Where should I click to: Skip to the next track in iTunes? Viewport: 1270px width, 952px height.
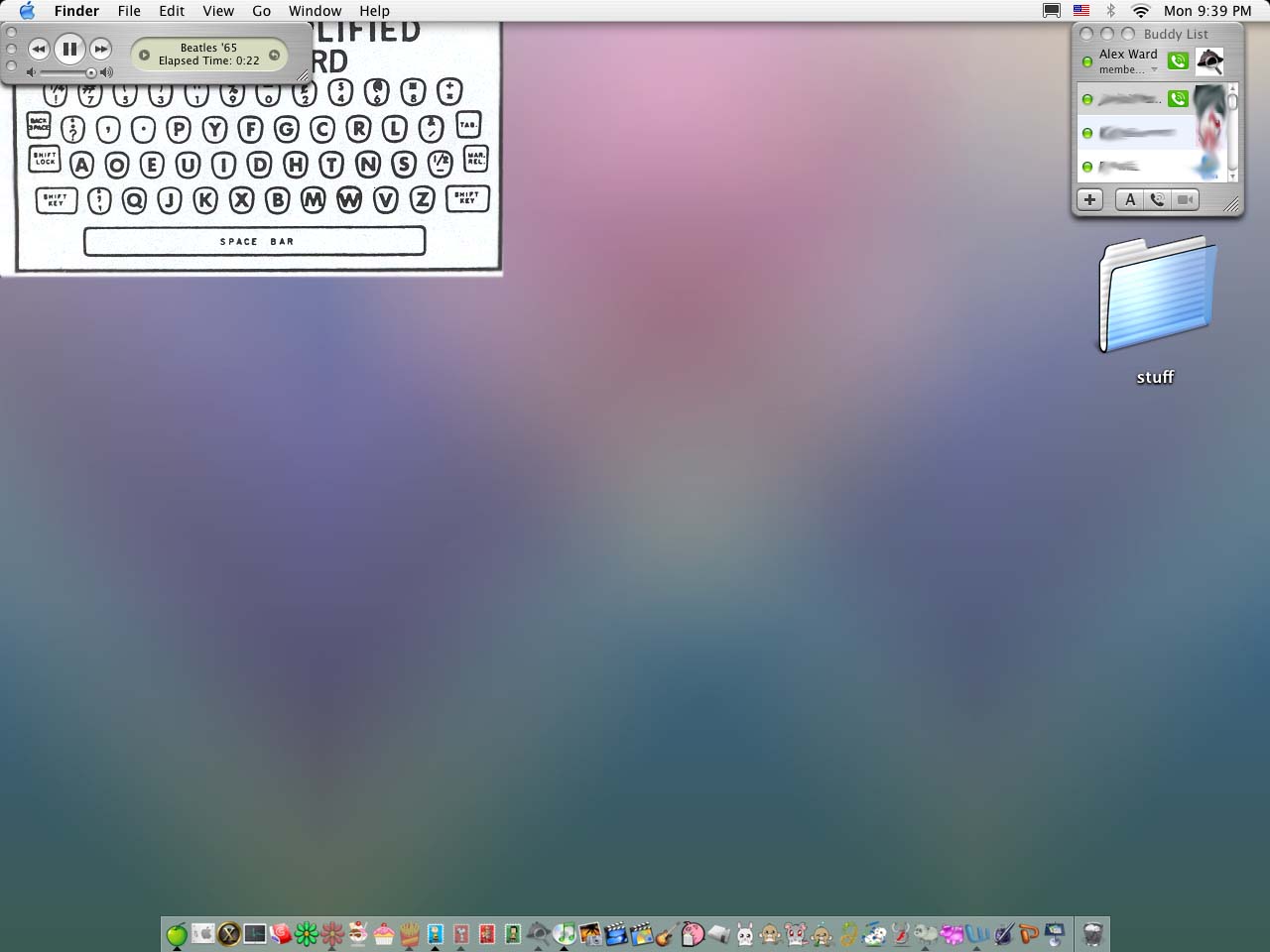(x=100, y=49)
